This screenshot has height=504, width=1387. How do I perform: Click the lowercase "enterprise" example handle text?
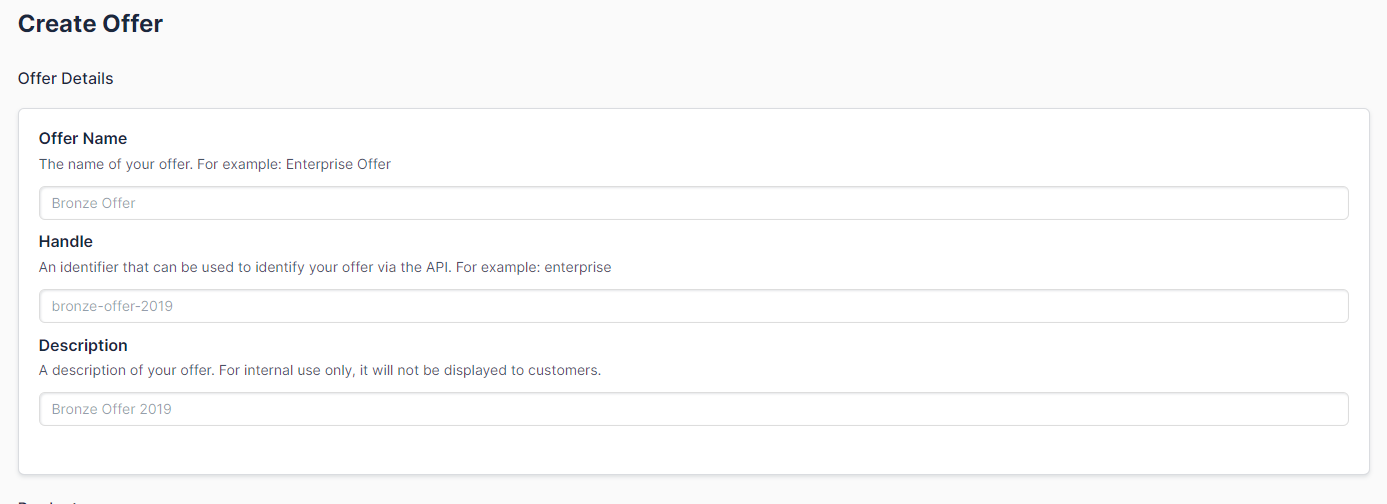coord(577,267)
